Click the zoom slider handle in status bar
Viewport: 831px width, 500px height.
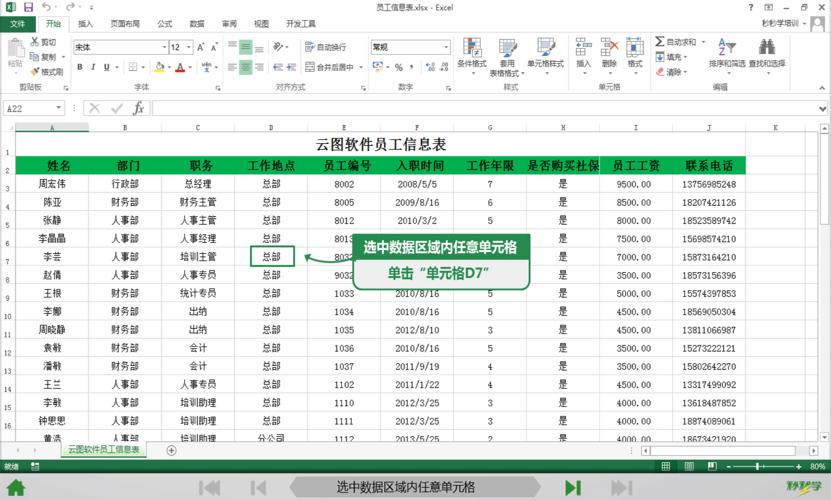pyautogui.click(x=758, y=466)
